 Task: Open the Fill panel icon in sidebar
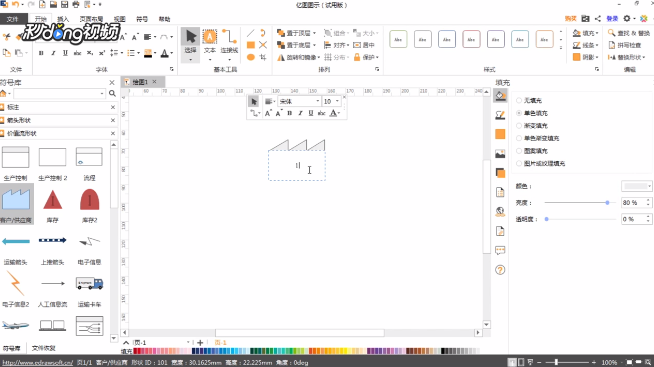coord(500,96)
